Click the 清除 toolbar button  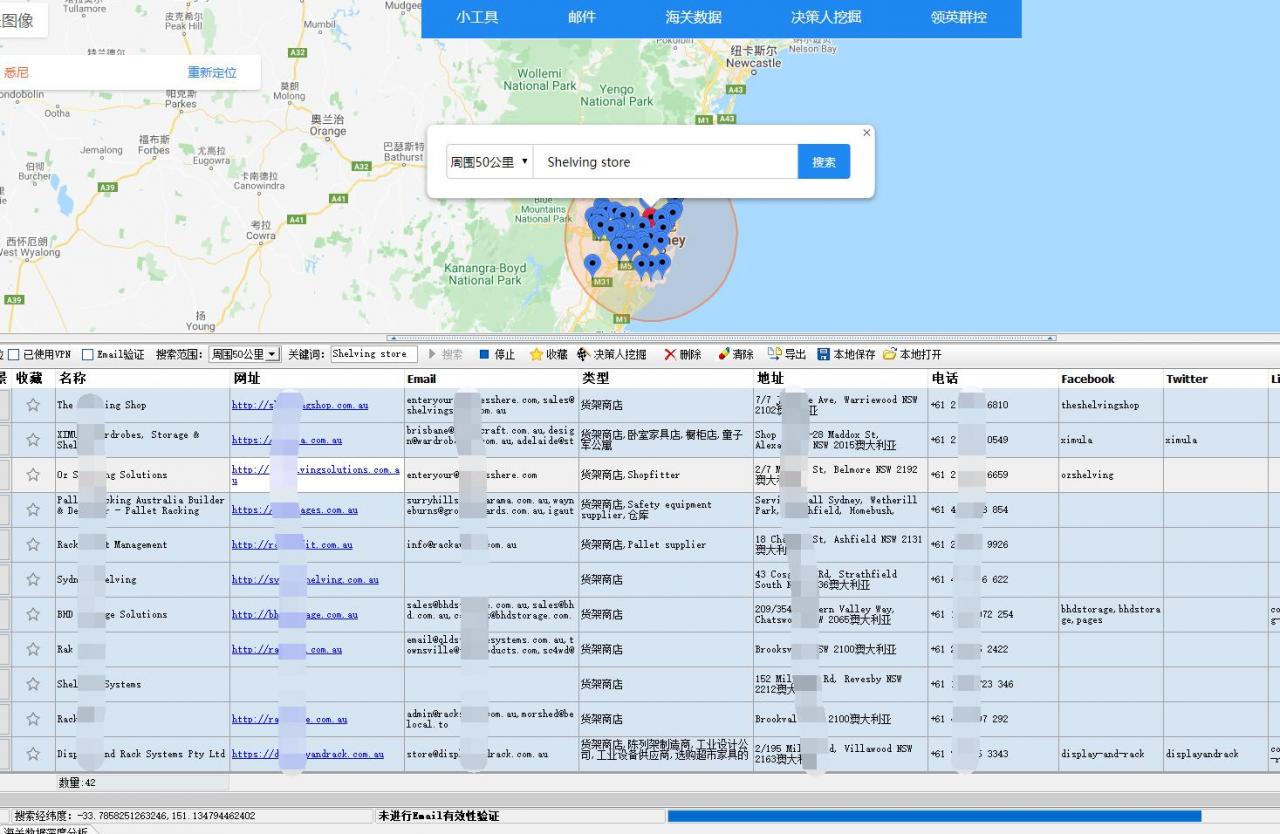coord(736,354)
